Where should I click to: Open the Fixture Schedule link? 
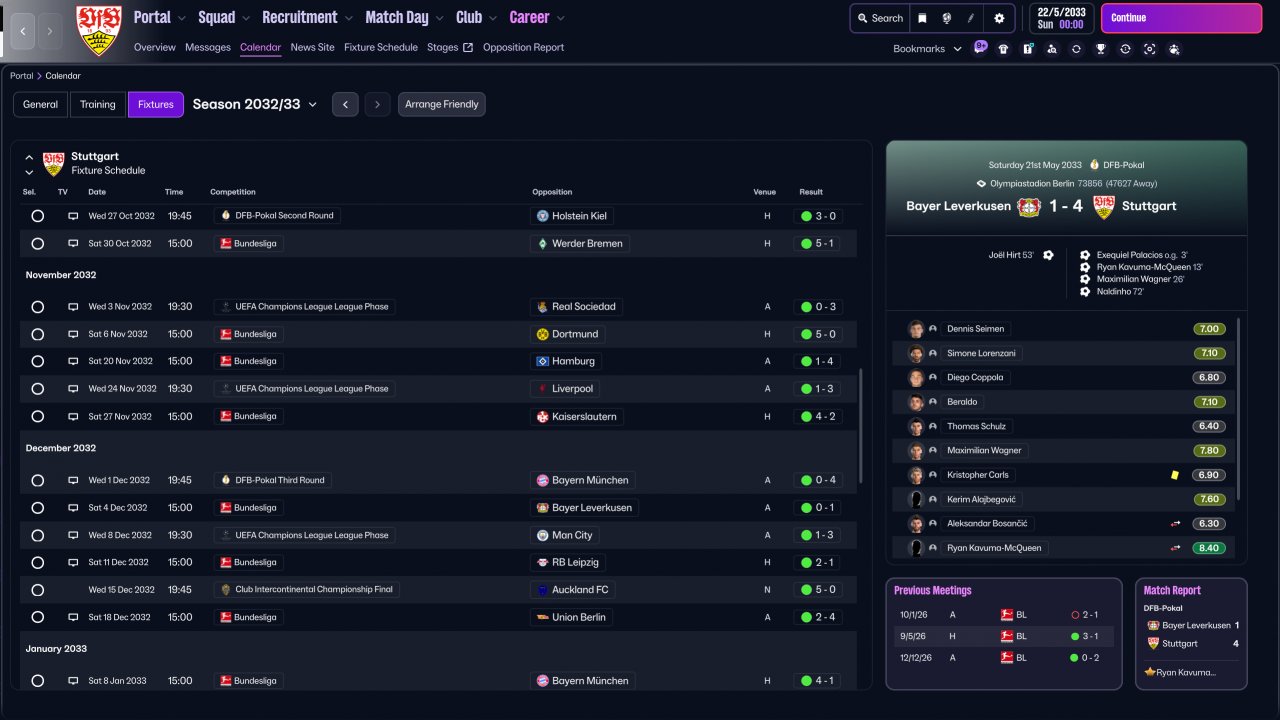coord(381,47)
